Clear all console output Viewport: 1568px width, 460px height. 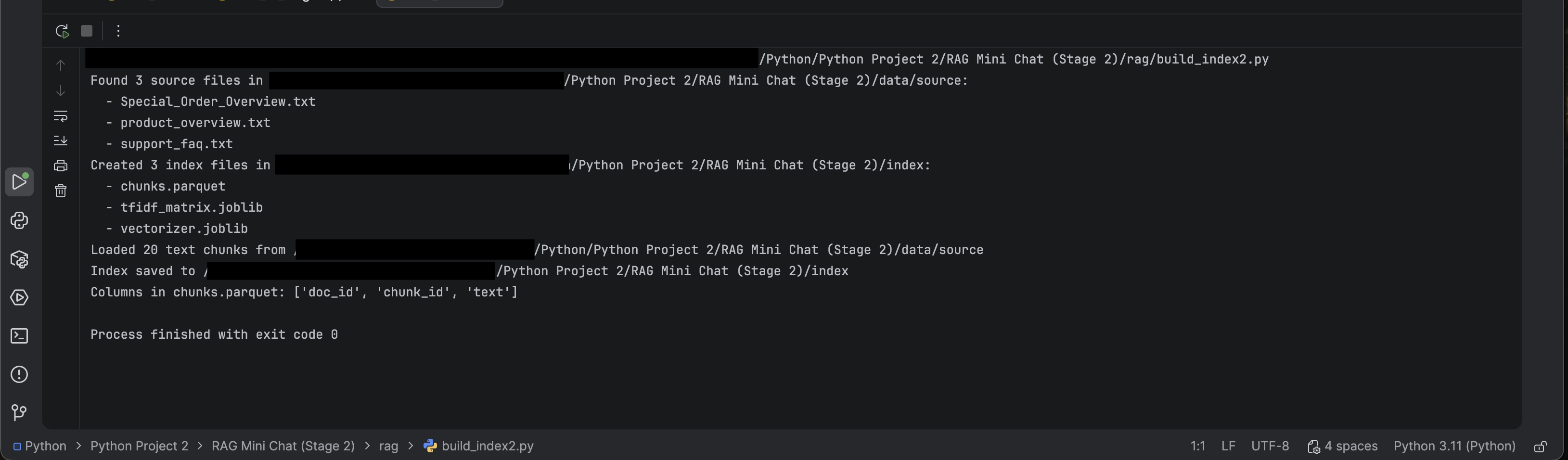point(60,191)
